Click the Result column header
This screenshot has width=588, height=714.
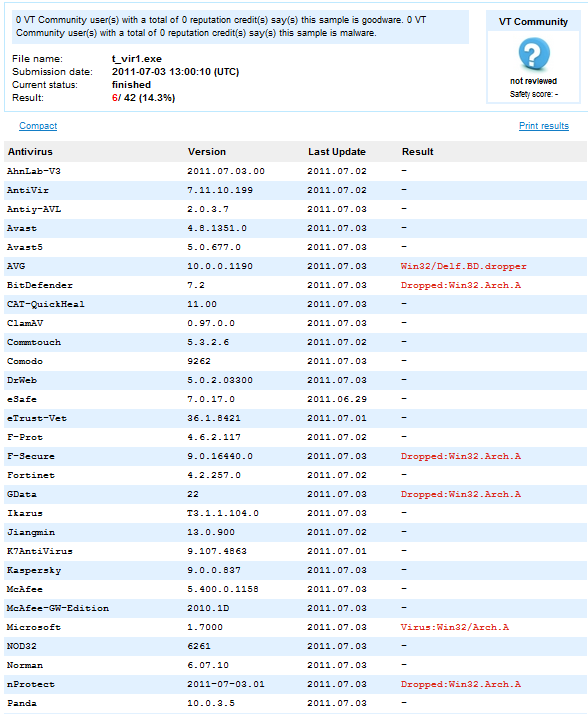point(418,152)
